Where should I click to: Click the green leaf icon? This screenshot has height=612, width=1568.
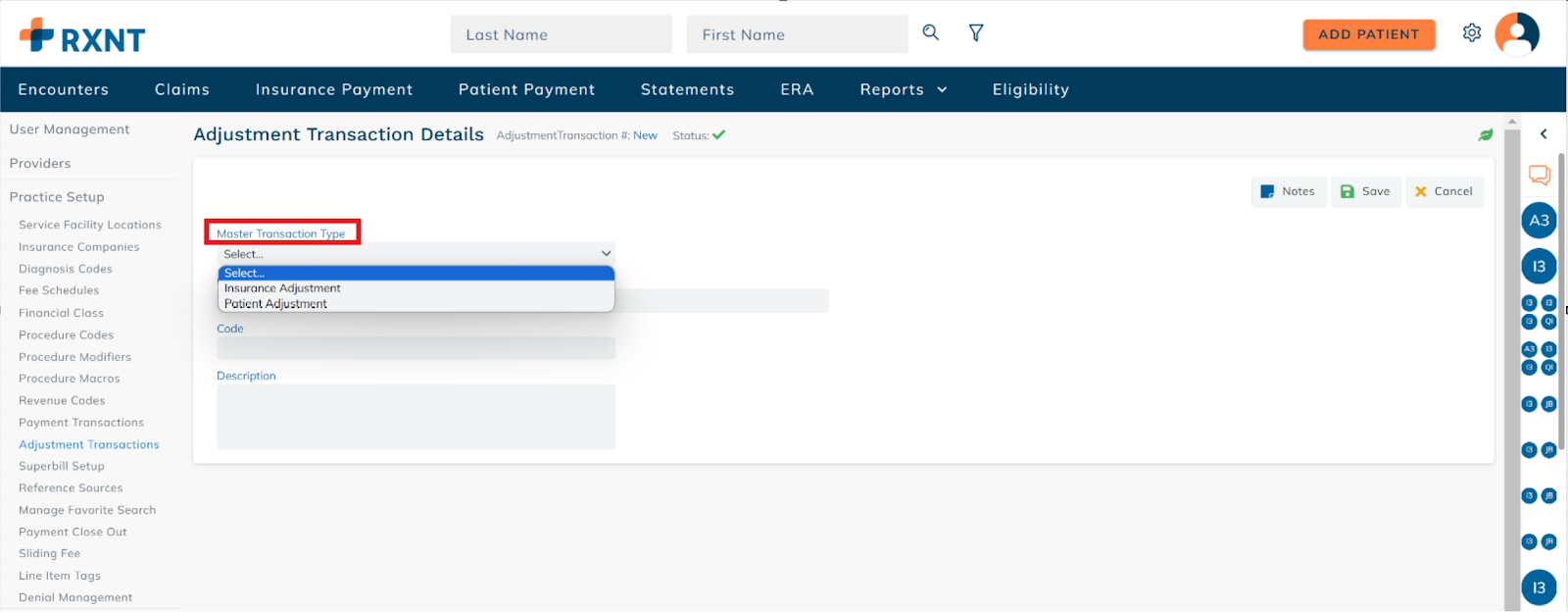coord(1486,135)
